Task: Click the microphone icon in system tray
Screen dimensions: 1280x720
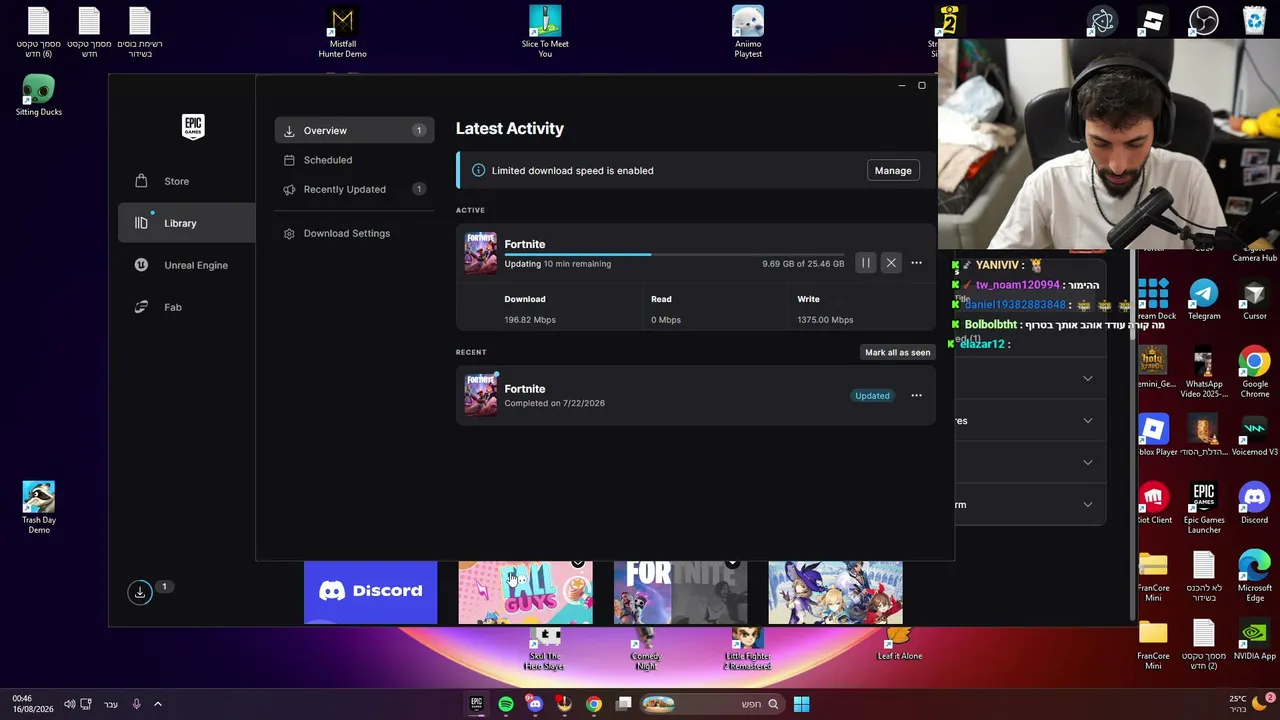Action: pos(136,704)
